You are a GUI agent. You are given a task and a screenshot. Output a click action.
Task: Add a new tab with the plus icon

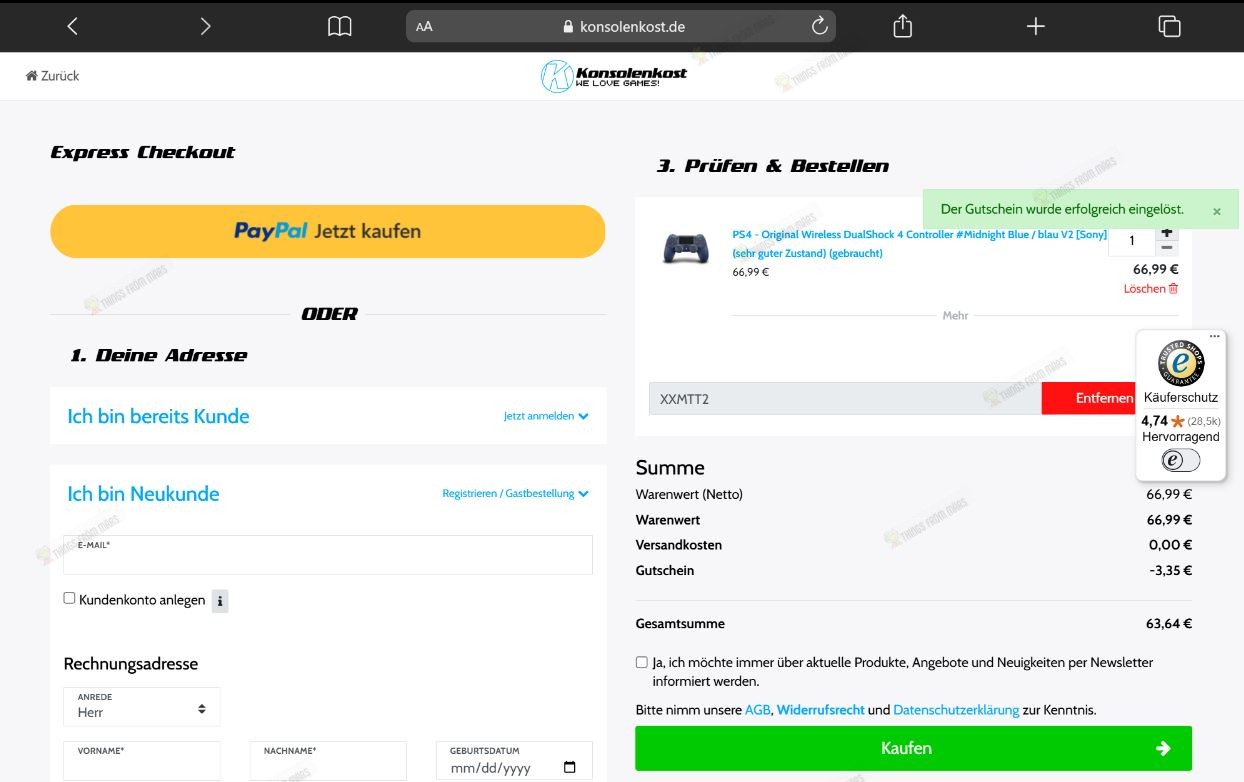tap(1035, 27)
